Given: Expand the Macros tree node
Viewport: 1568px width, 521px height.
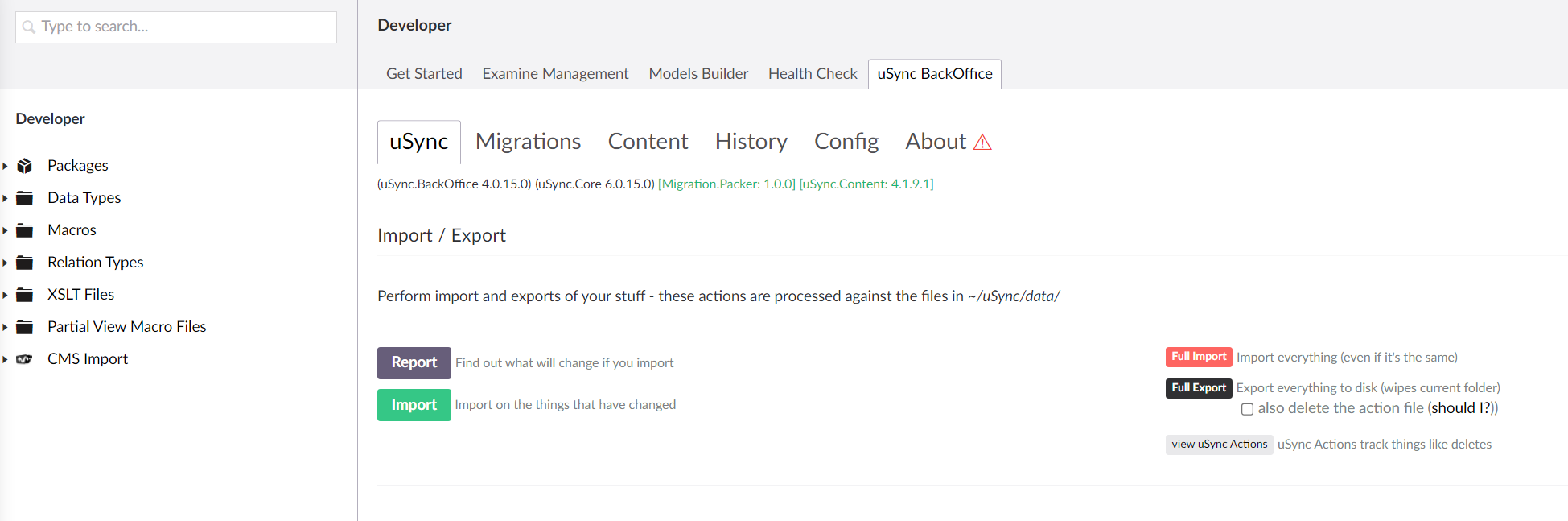Looking at the screenshot, I should click(x=5, y=230).
